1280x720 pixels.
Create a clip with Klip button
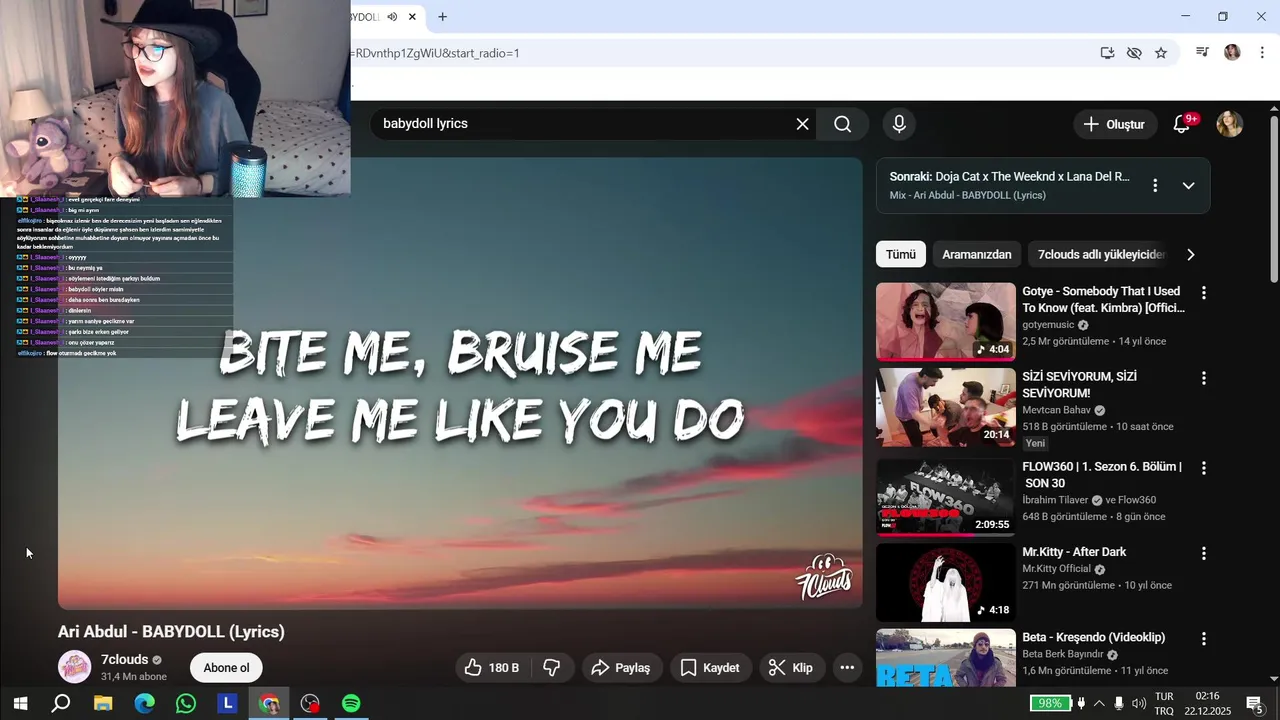[790, 667]
